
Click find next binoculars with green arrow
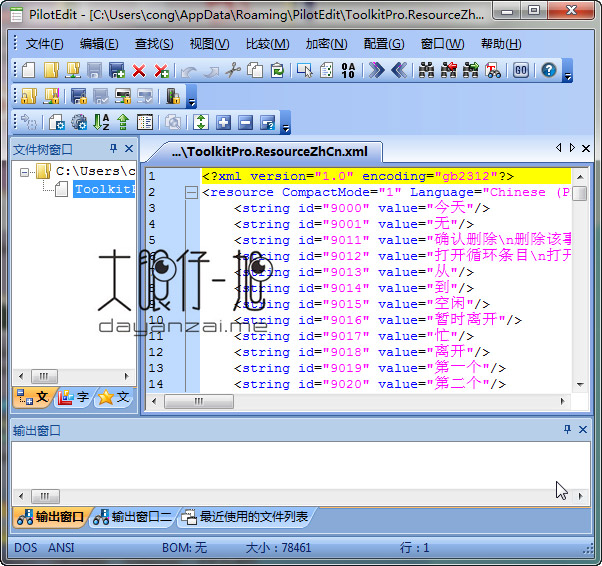(471, 70)
